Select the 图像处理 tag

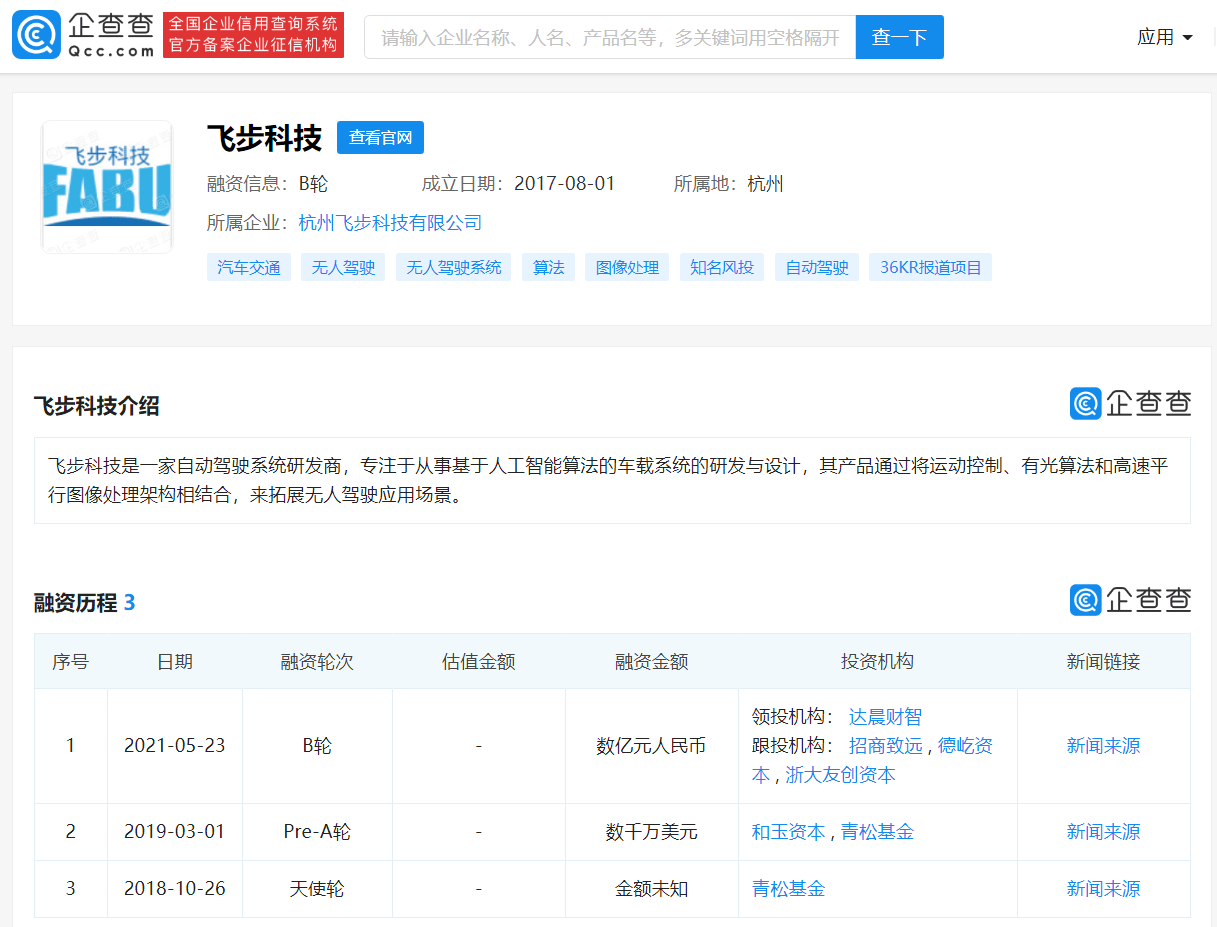(627, 267)
